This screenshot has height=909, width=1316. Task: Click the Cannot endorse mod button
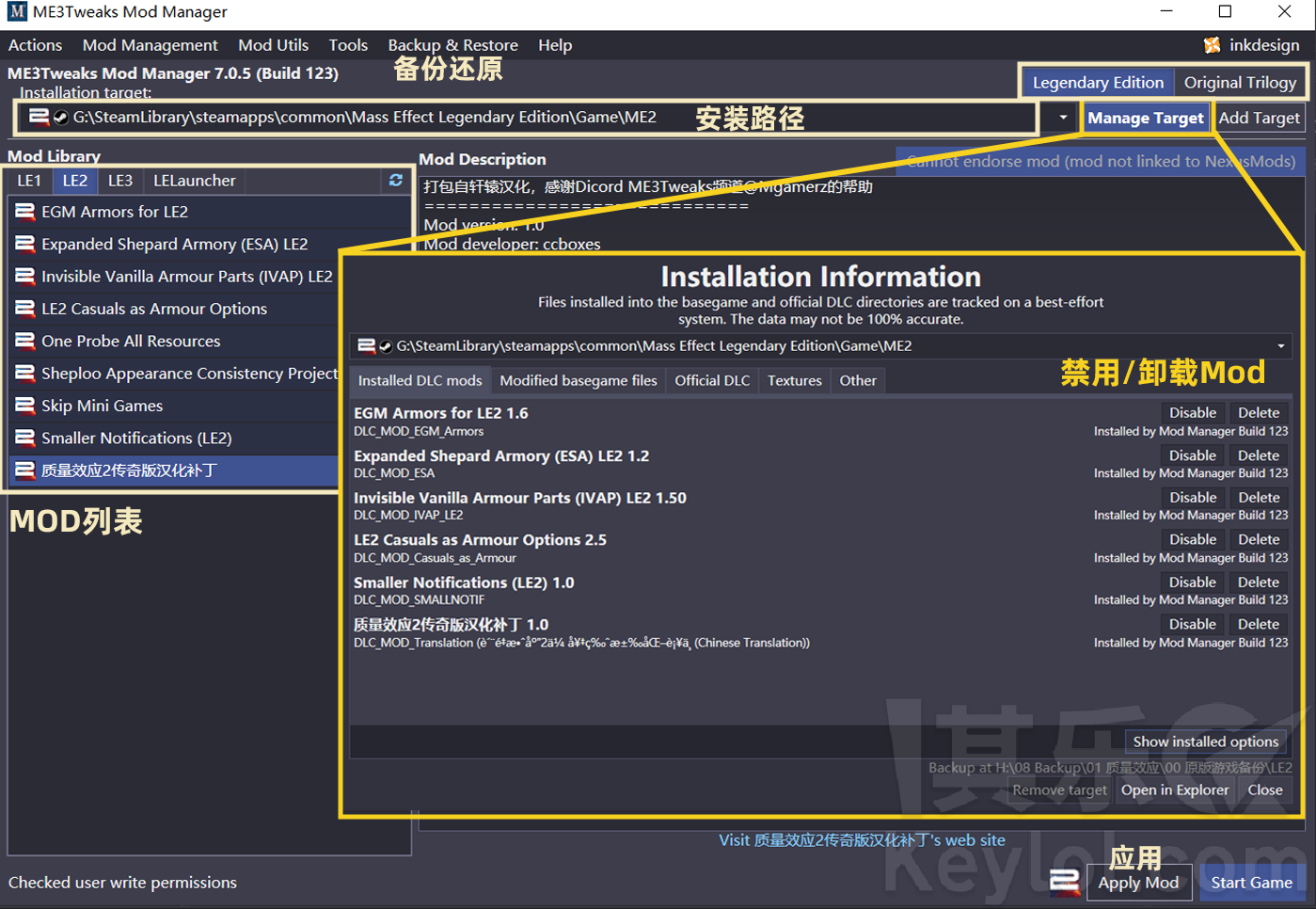tap(1101, 162)
